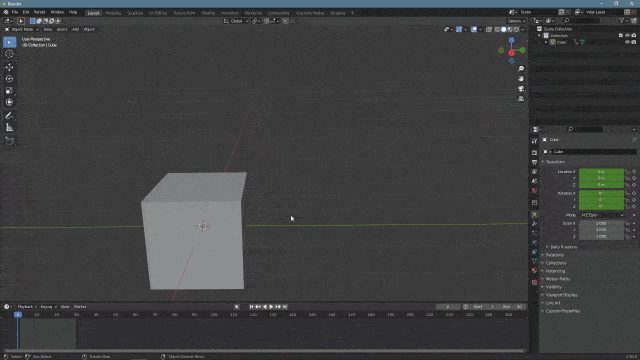Open the Physics properties tab
This screenshot has height=360, width=640.
(x=534, y=242)
